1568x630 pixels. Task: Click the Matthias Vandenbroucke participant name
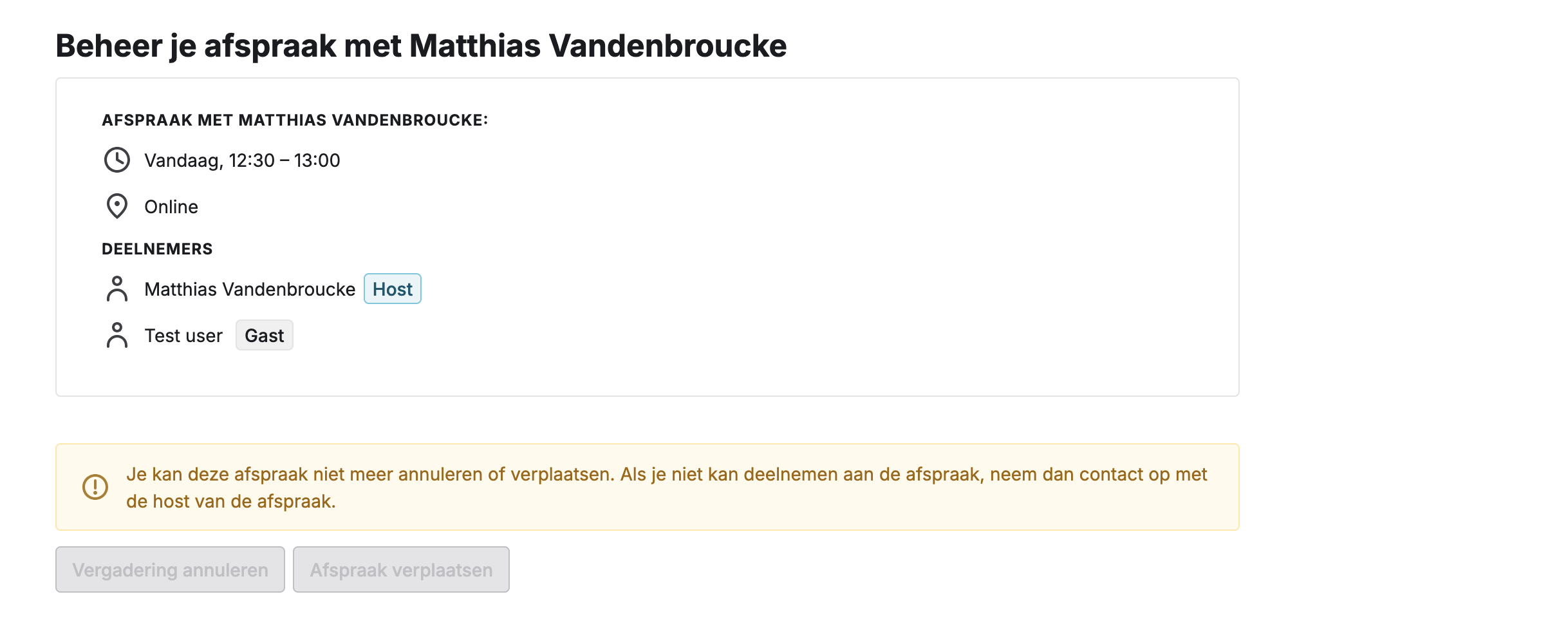(250, 289)
